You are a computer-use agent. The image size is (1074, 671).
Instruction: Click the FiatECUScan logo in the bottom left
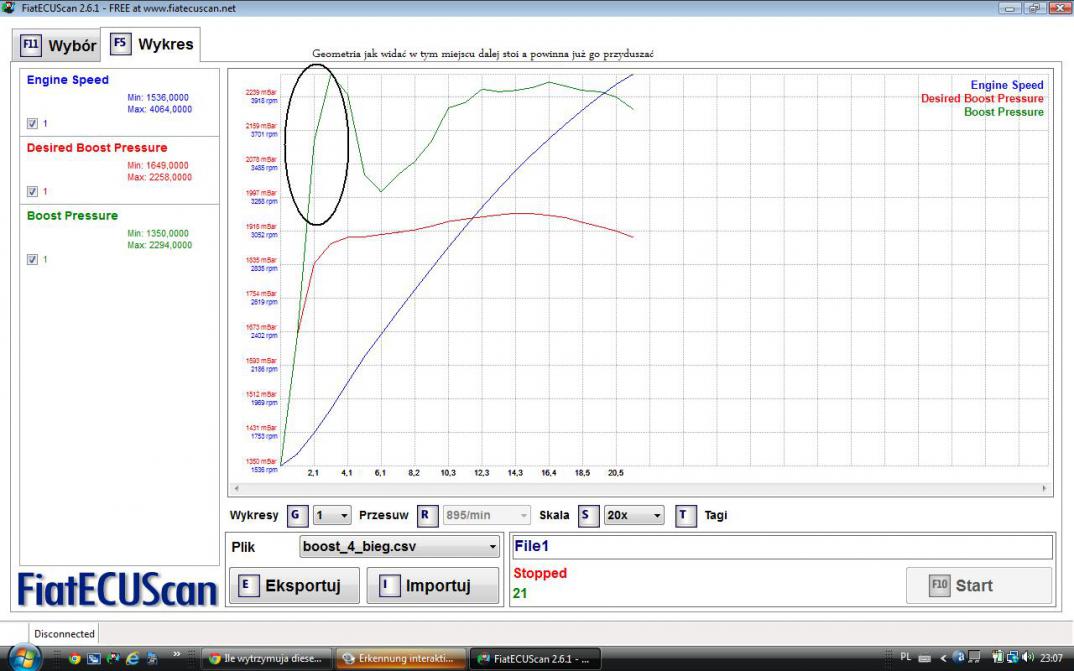tap(117, 588)
